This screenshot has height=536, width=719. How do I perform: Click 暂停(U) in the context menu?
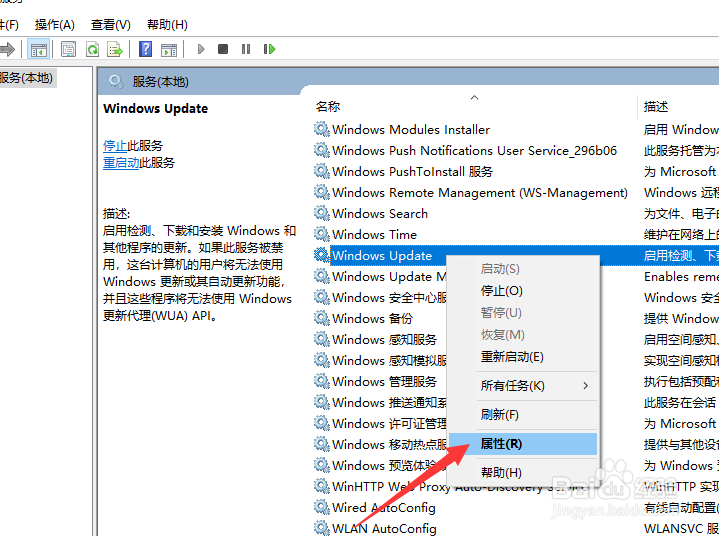tap(523, 313)
